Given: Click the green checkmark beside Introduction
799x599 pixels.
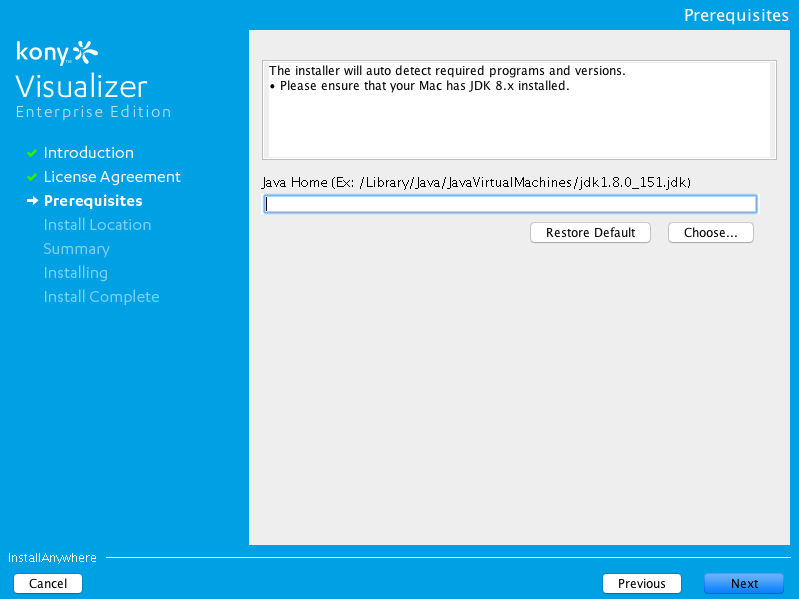Looking at the screenshot, I should coord(32,153).
